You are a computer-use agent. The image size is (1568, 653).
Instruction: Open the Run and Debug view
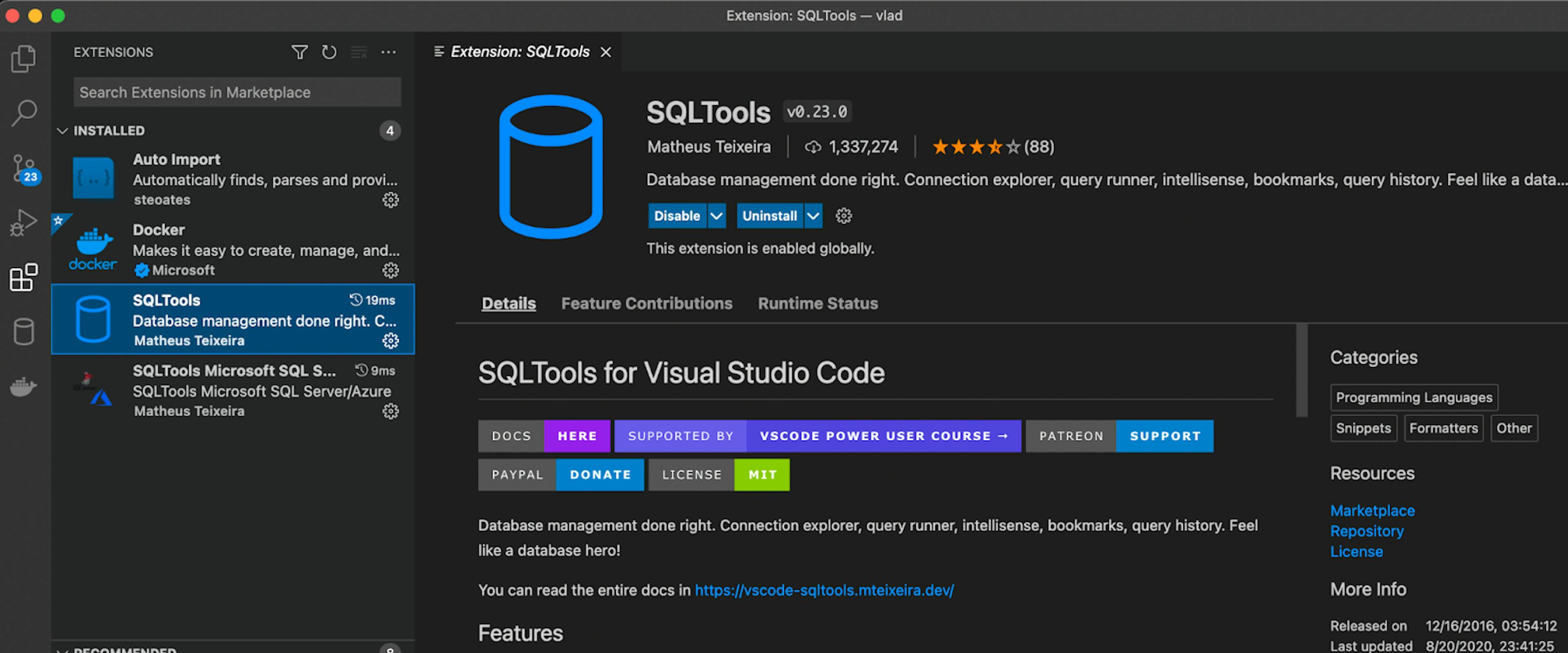coord(24,222)
